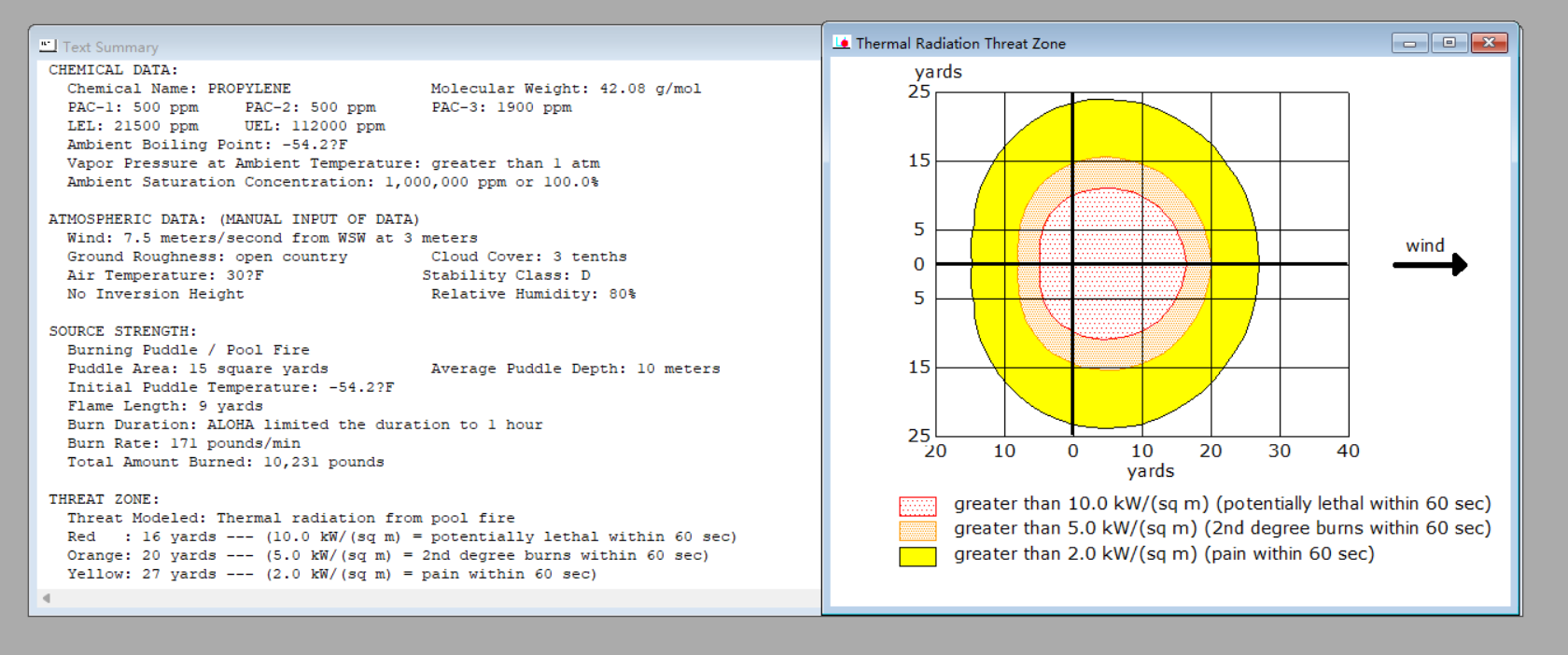Click the 'PAC-3: 1900 ppm' value
Screen dimensions: 1568x655
(x=501, y=107)
